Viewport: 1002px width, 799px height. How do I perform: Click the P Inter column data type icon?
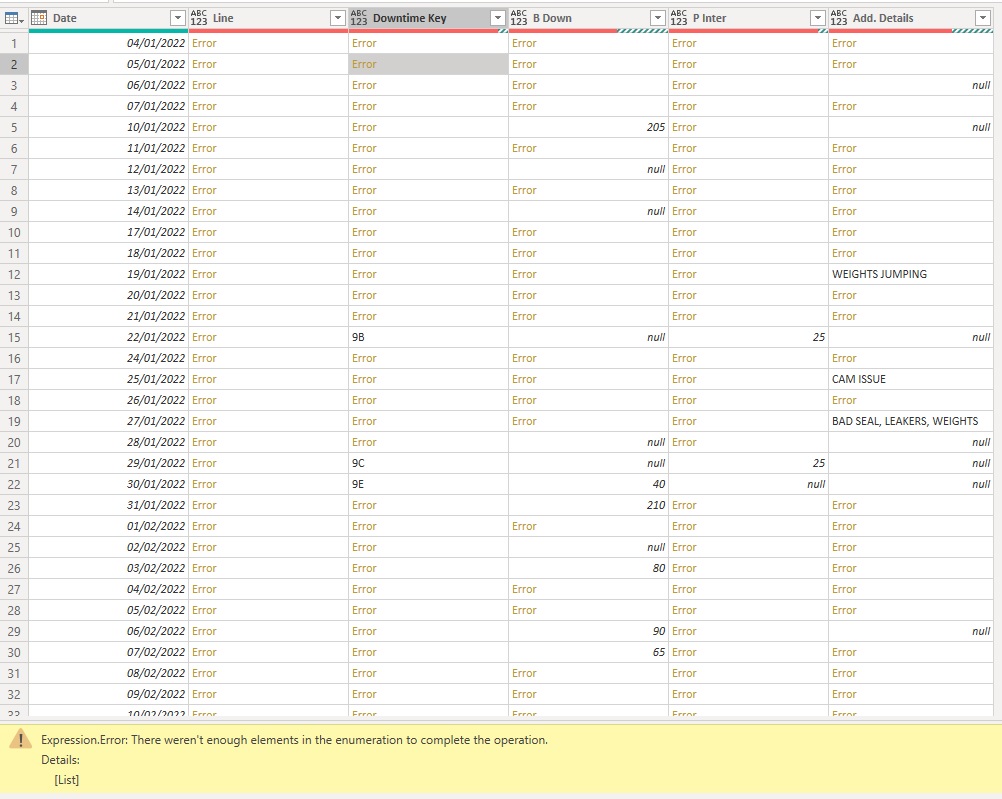(679, 18)
